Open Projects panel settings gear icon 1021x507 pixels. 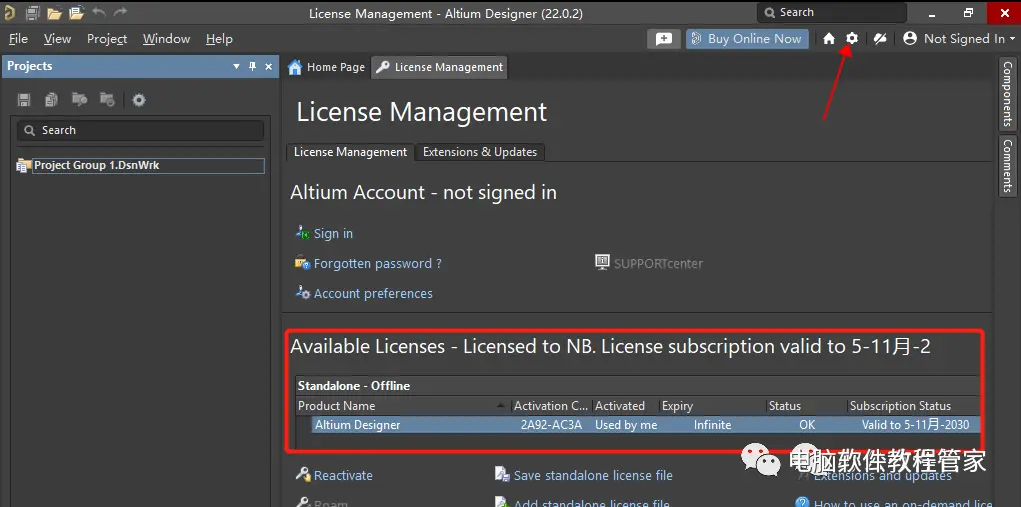pyautogui.click(x=139, y=100)
